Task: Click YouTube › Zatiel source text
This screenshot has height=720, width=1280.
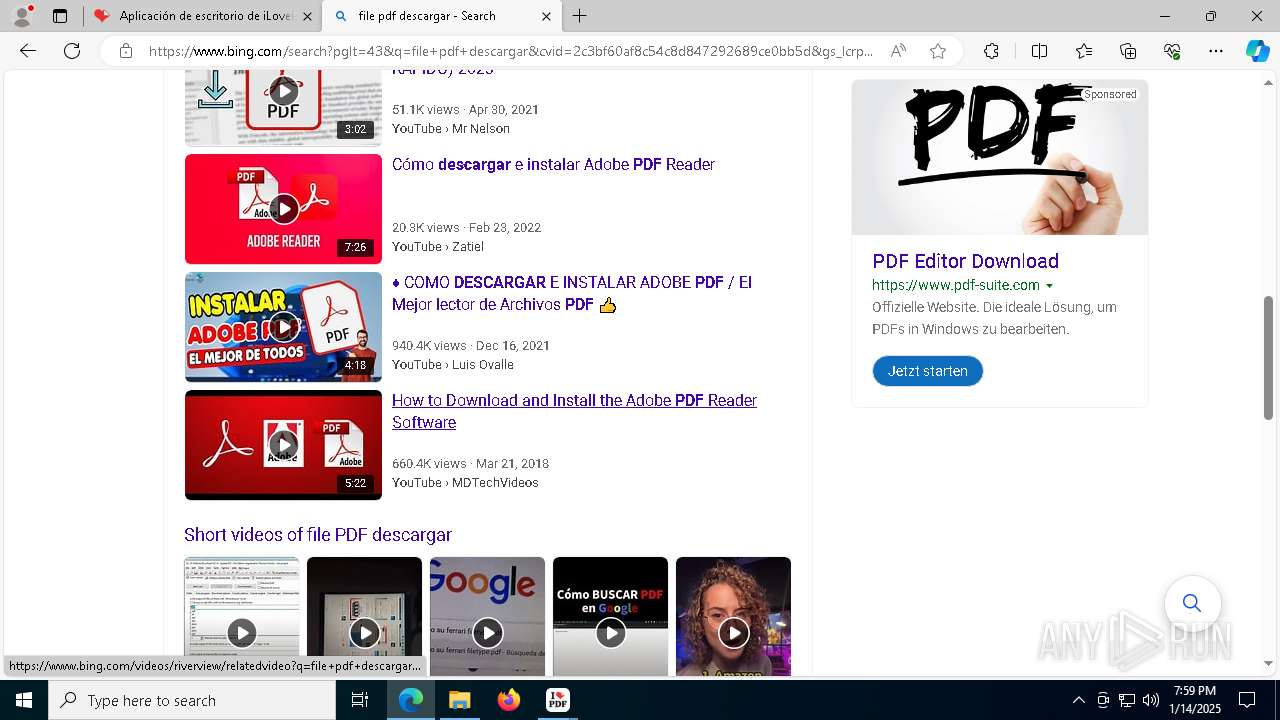Action: click(438, 247)
